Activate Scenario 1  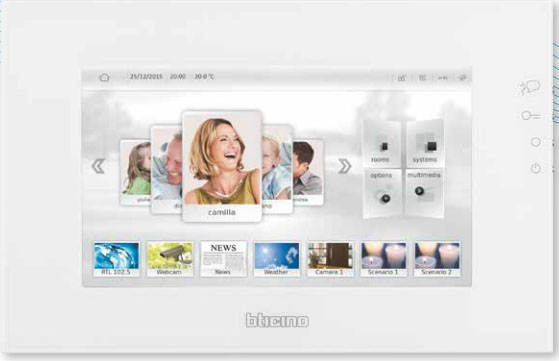click(384, 259)
